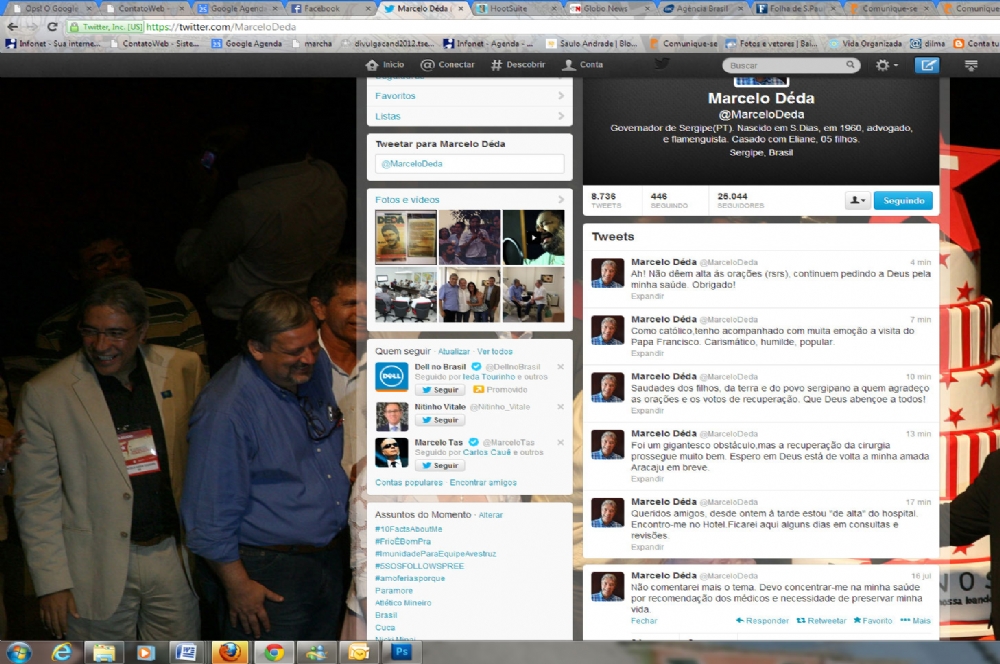Dismiss the Dell no Brasil suggestion

tap(560, 367)
